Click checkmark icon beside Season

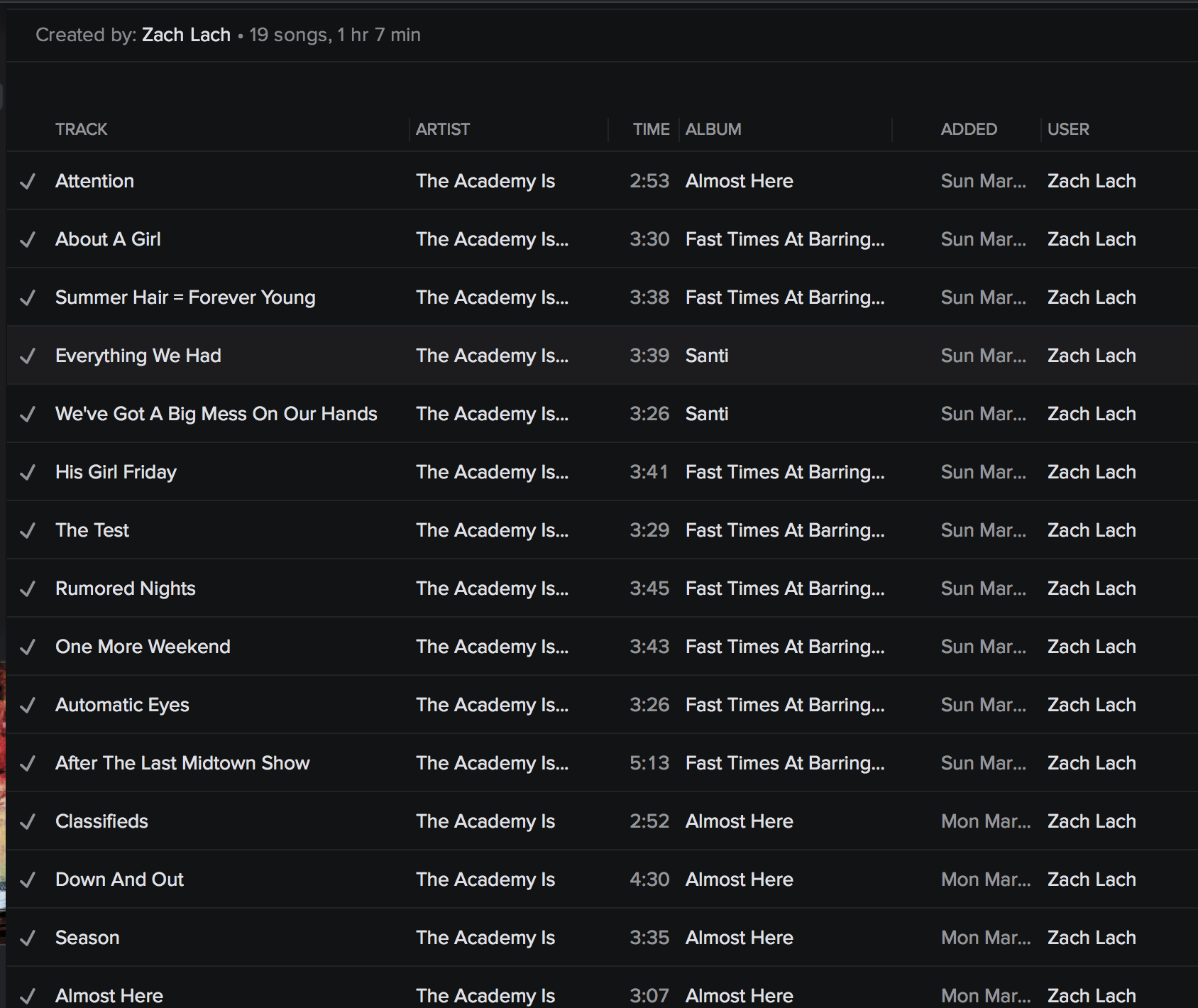[x=28, y=938]
